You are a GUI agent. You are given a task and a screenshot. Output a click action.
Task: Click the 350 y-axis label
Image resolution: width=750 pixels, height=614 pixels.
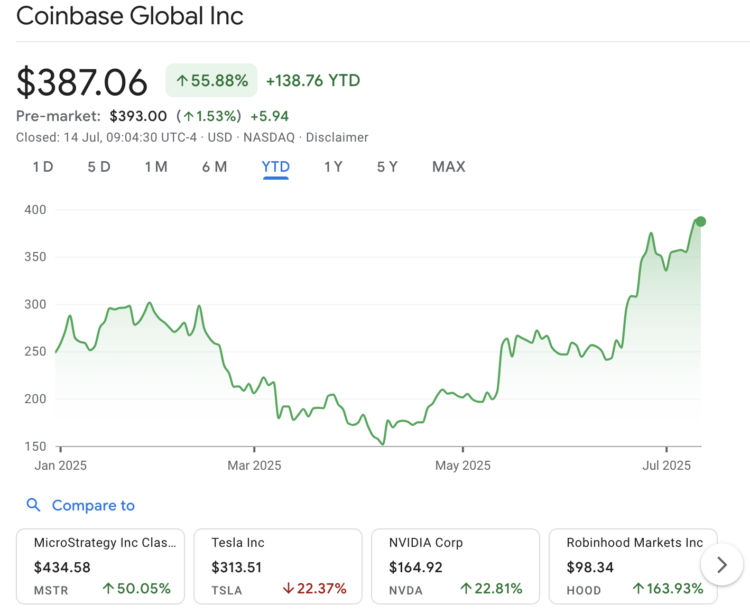[x=35, y=257]
